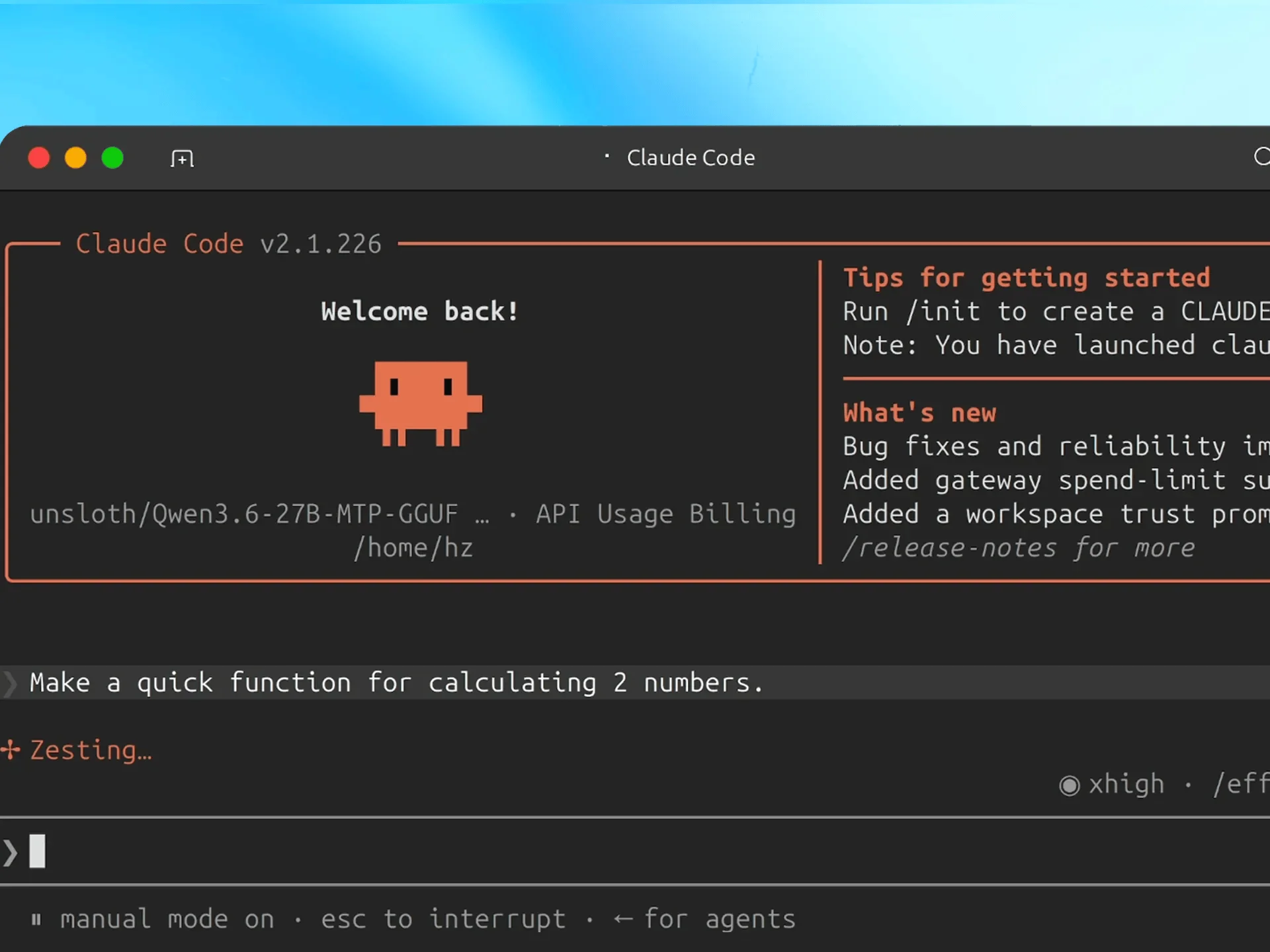
Task: Click inside the prompt input field
Action: tap(635, 852)
